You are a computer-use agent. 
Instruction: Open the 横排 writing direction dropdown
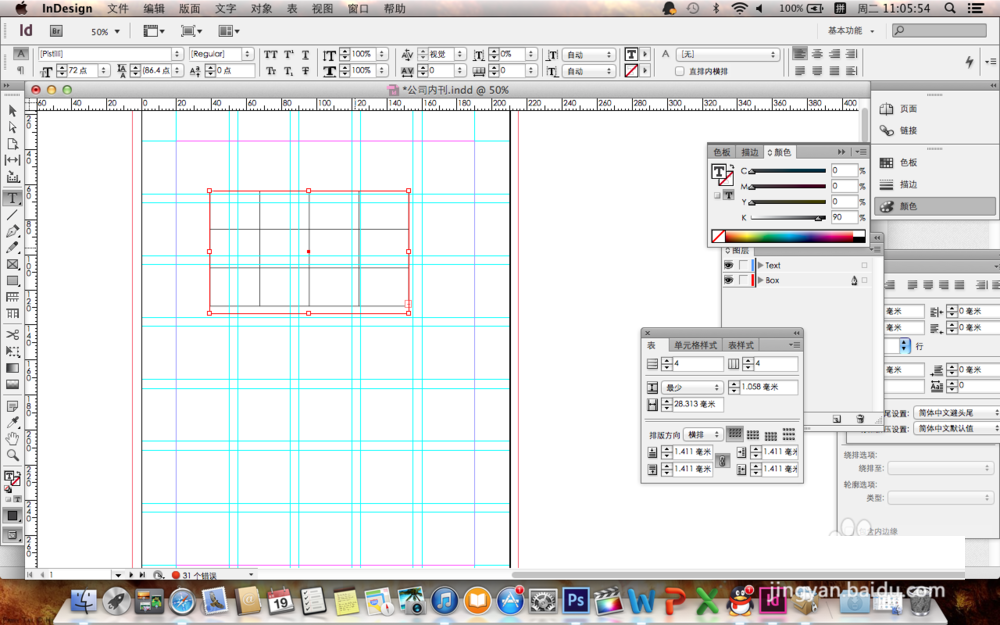703,434
